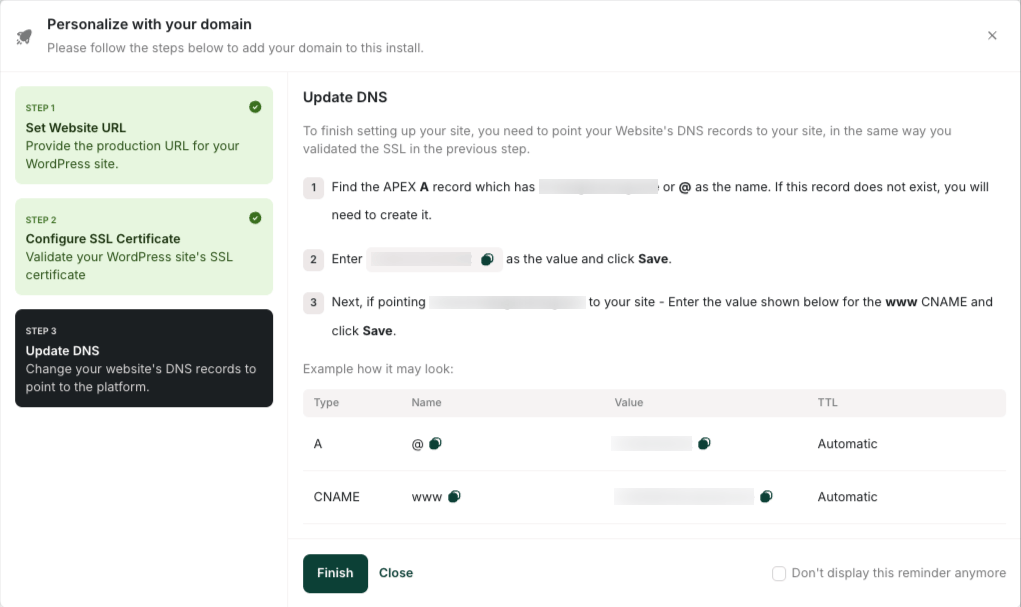1021x607 pixels.
Task: Click the Type column header
Action: (326, 402)
